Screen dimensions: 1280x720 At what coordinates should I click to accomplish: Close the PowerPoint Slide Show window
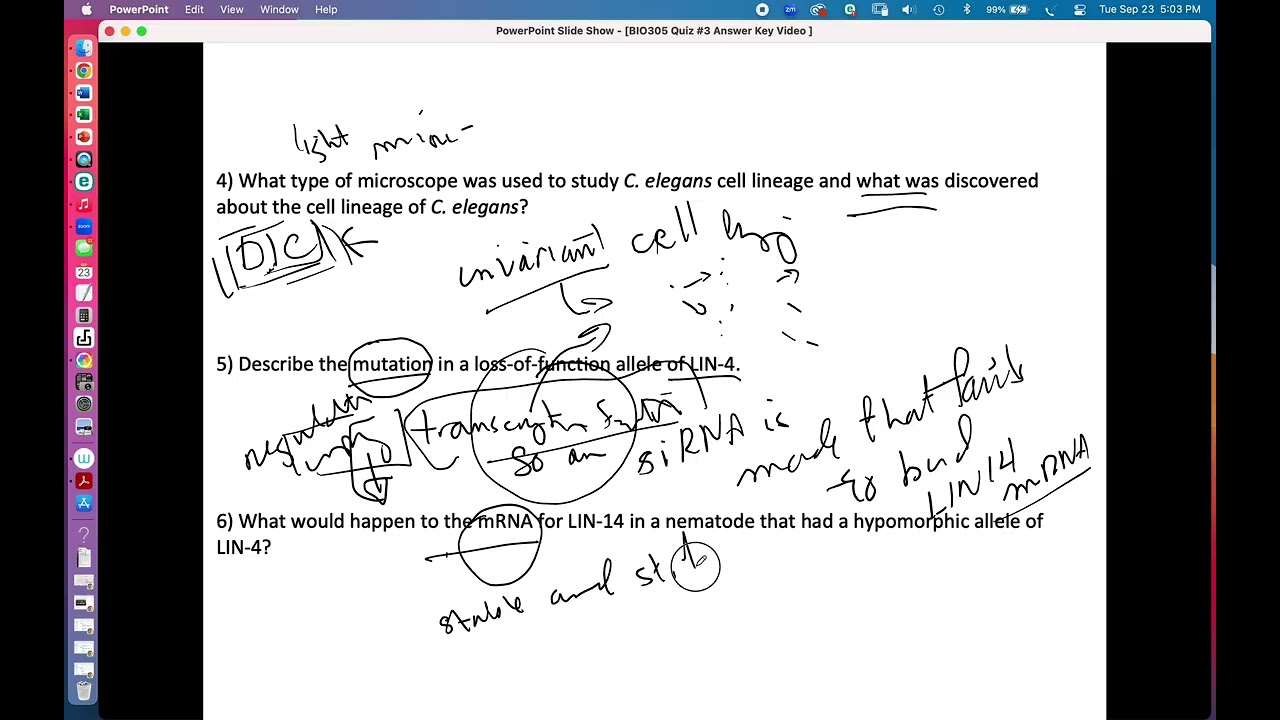click(x=109, y=31)
